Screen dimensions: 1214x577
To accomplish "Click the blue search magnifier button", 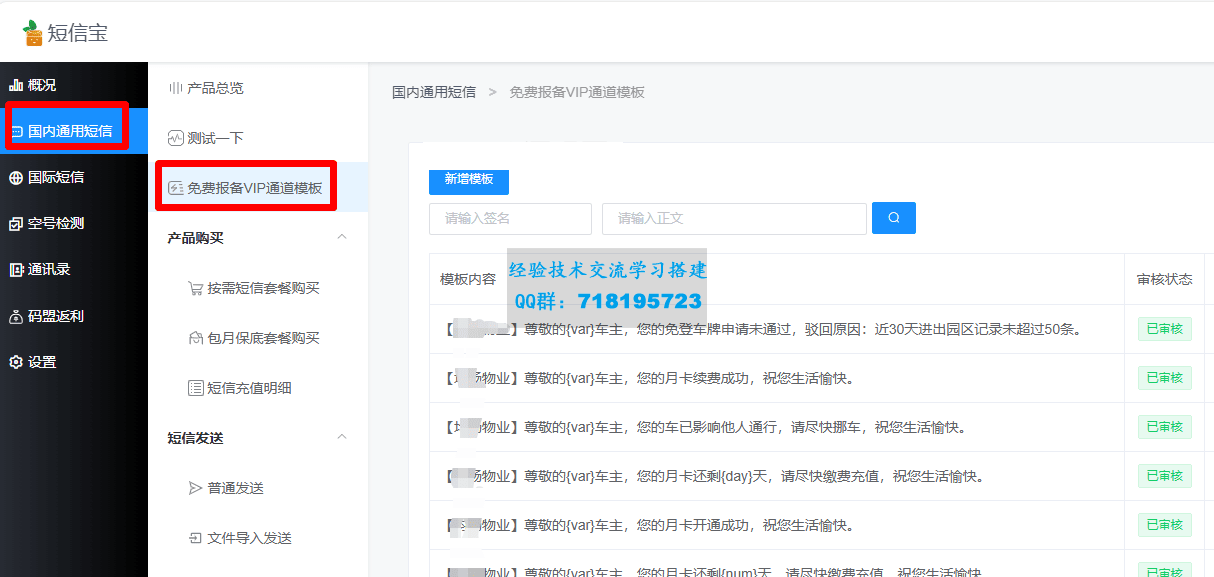I will pyautogui.click(x=893, y=218).
